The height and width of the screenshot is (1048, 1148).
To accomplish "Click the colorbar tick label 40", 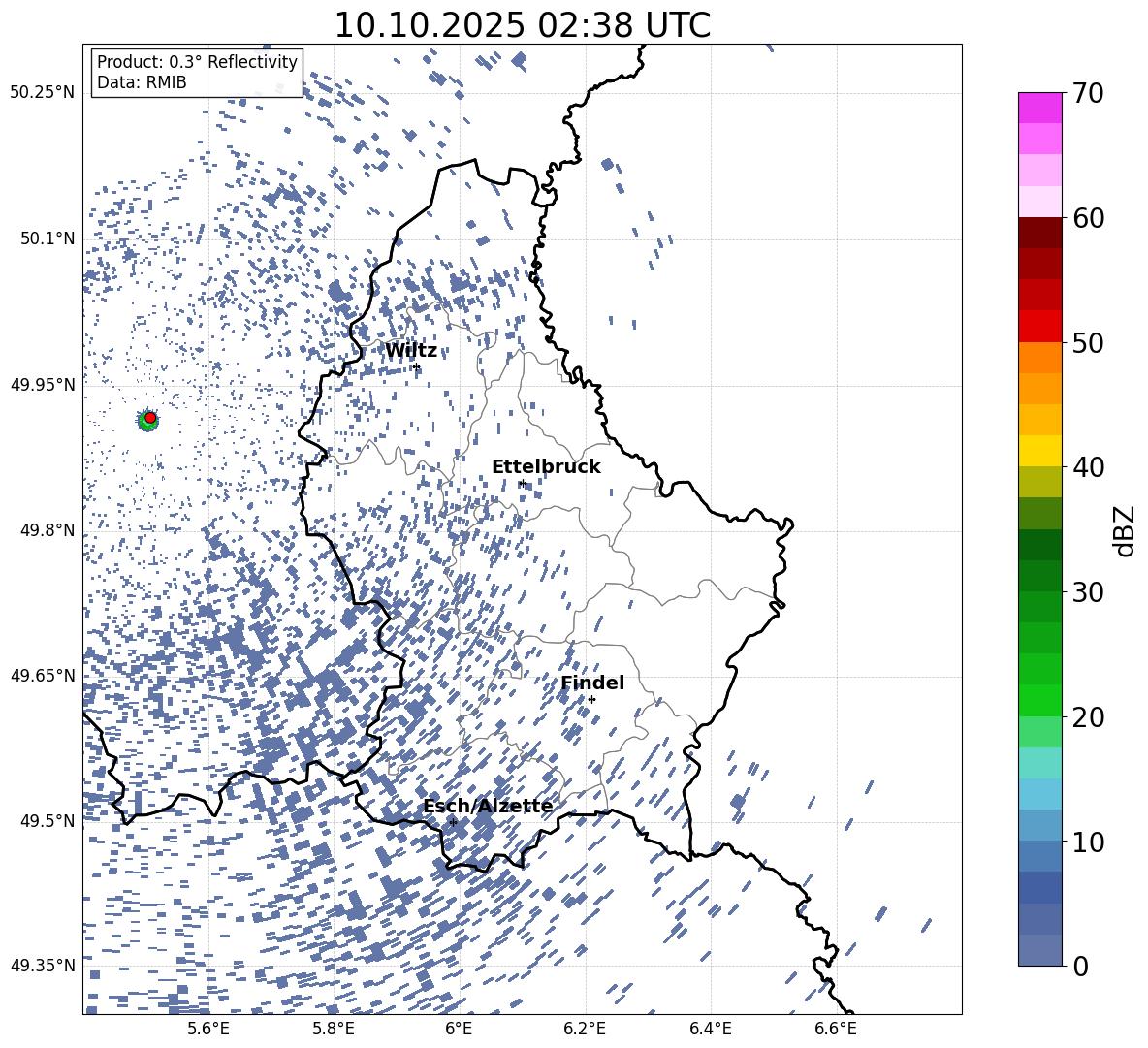I will click(x=1088, y=467).
